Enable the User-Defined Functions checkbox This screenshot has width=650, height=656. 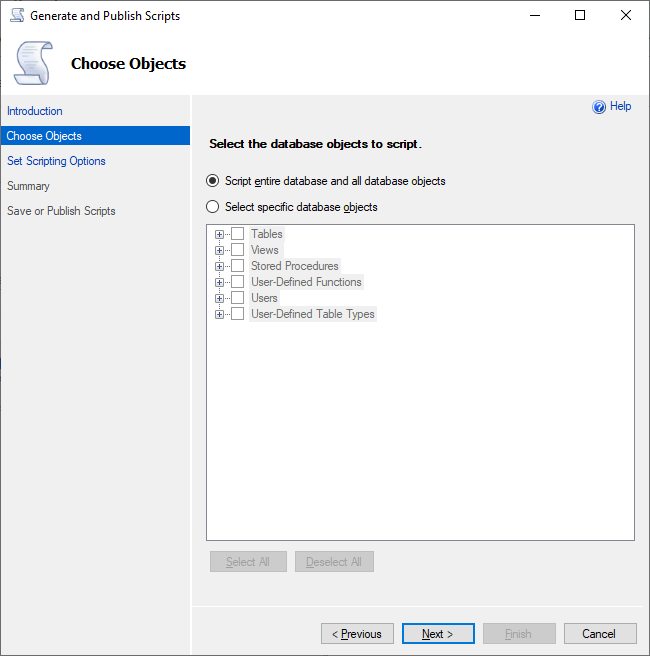(x=238, y=282)
